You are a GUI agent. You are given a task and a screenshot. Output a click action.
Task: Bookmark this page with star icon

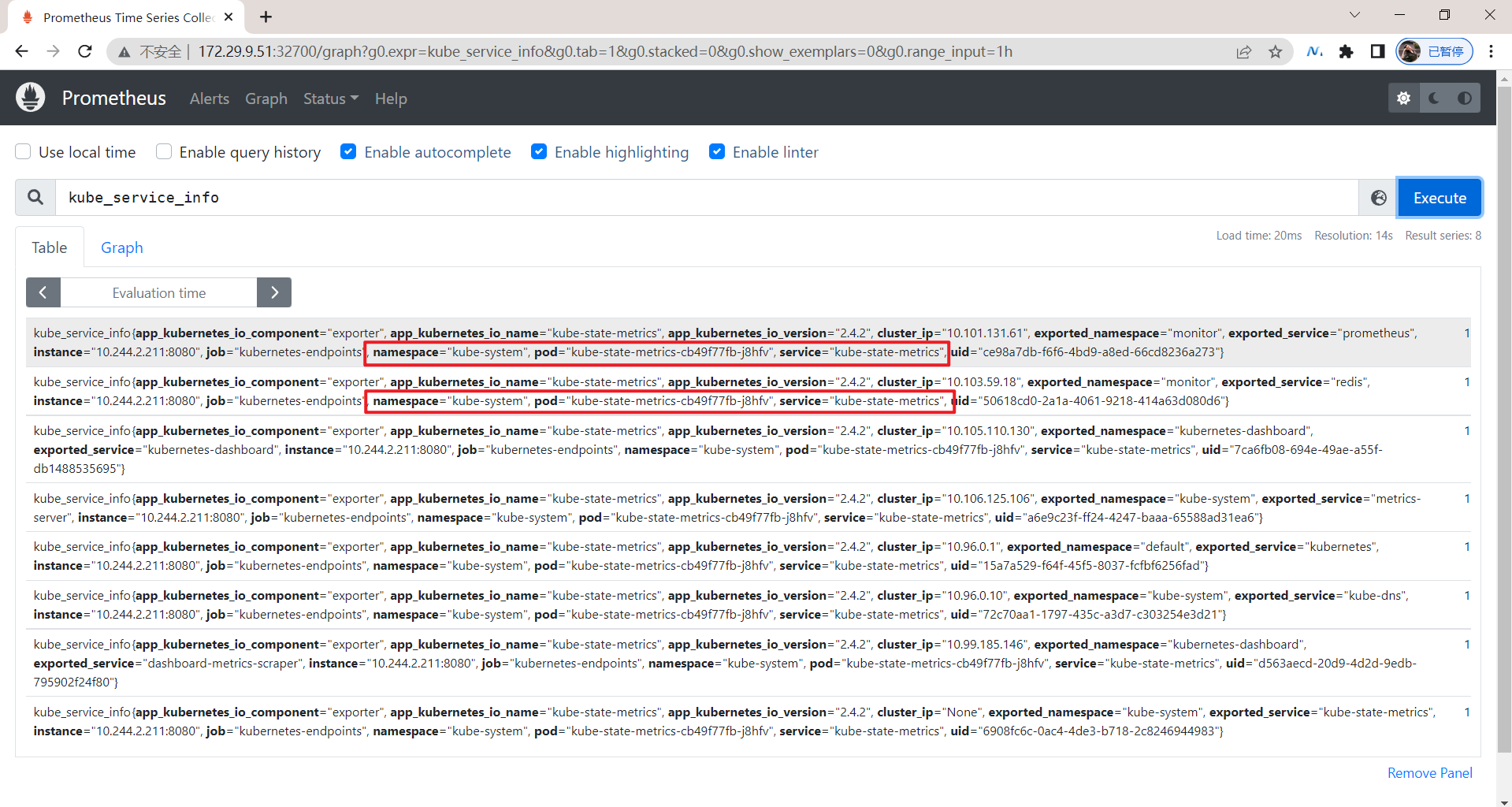coord(1276,52)
